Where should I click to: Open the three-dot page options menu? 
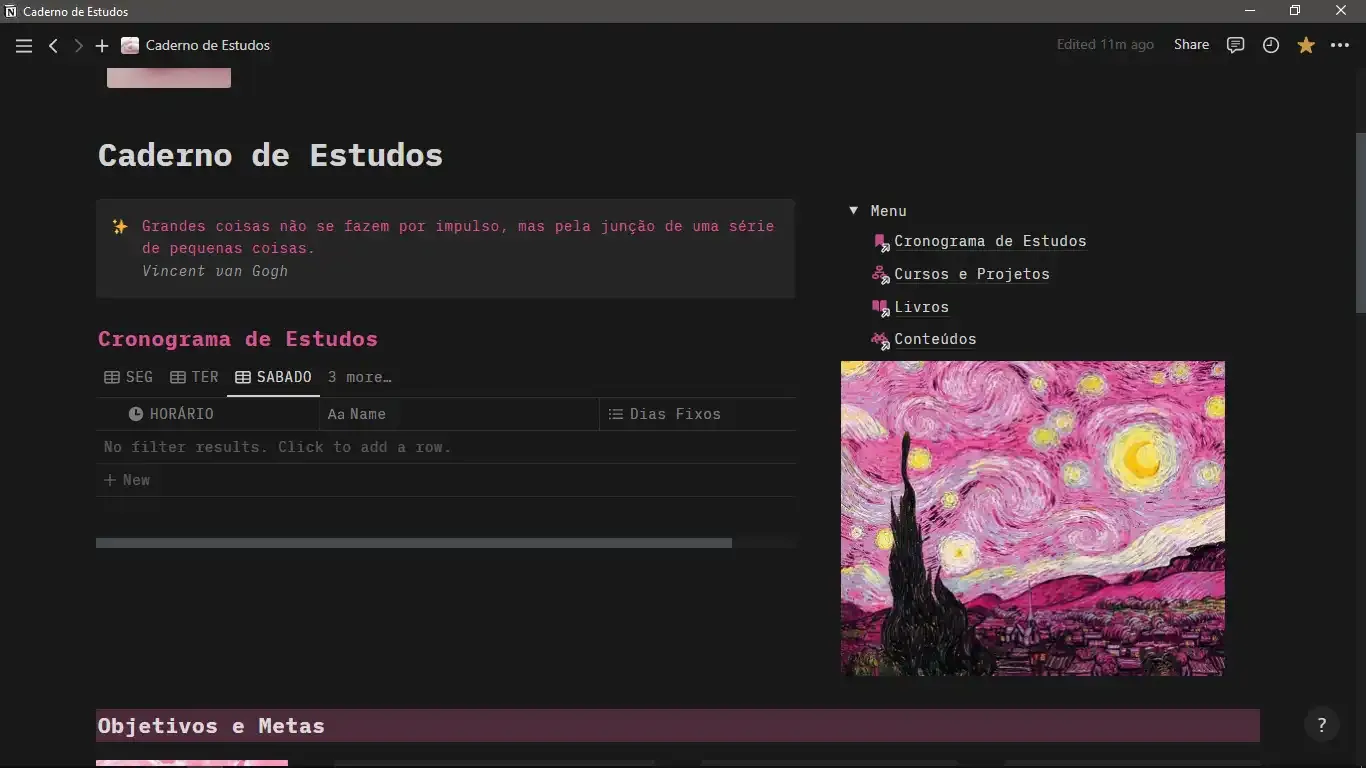1340,45
